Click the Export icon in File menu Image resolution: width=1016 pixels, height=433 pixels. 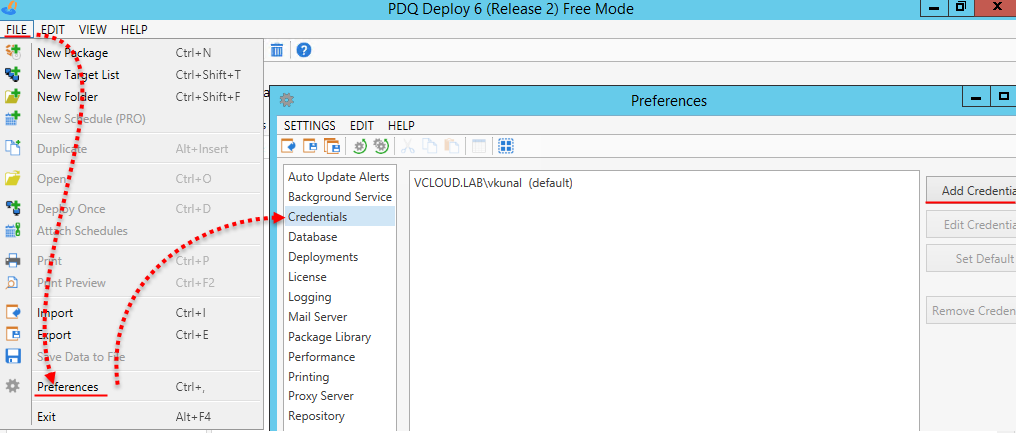coord(13,335)
